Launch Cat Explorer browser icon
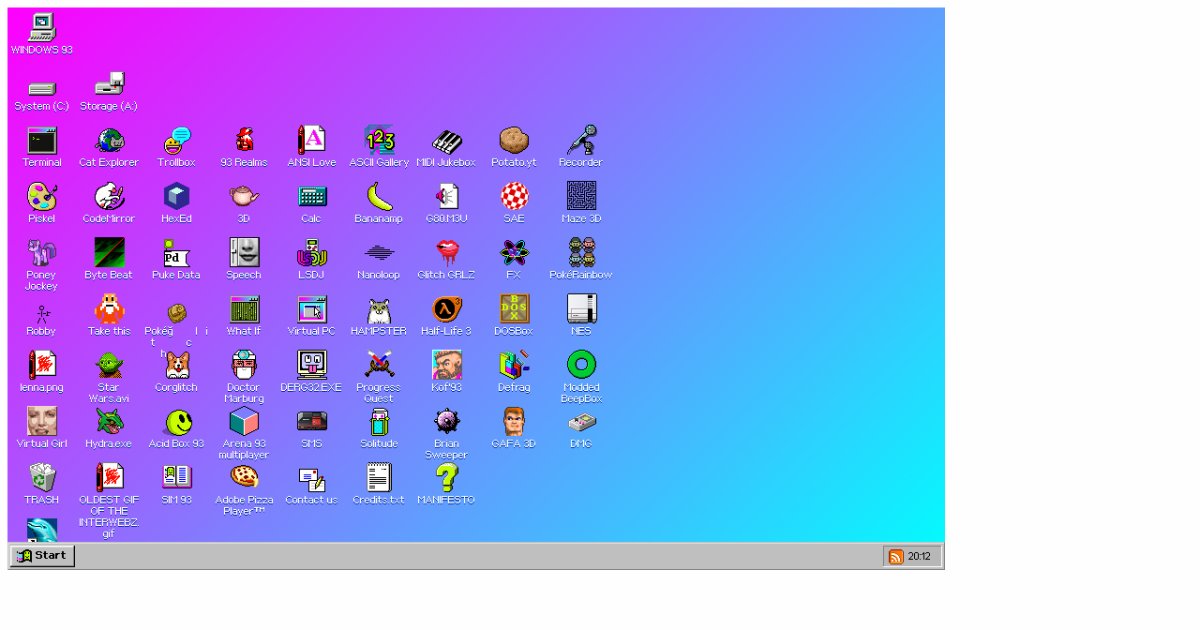 point(109,142)
